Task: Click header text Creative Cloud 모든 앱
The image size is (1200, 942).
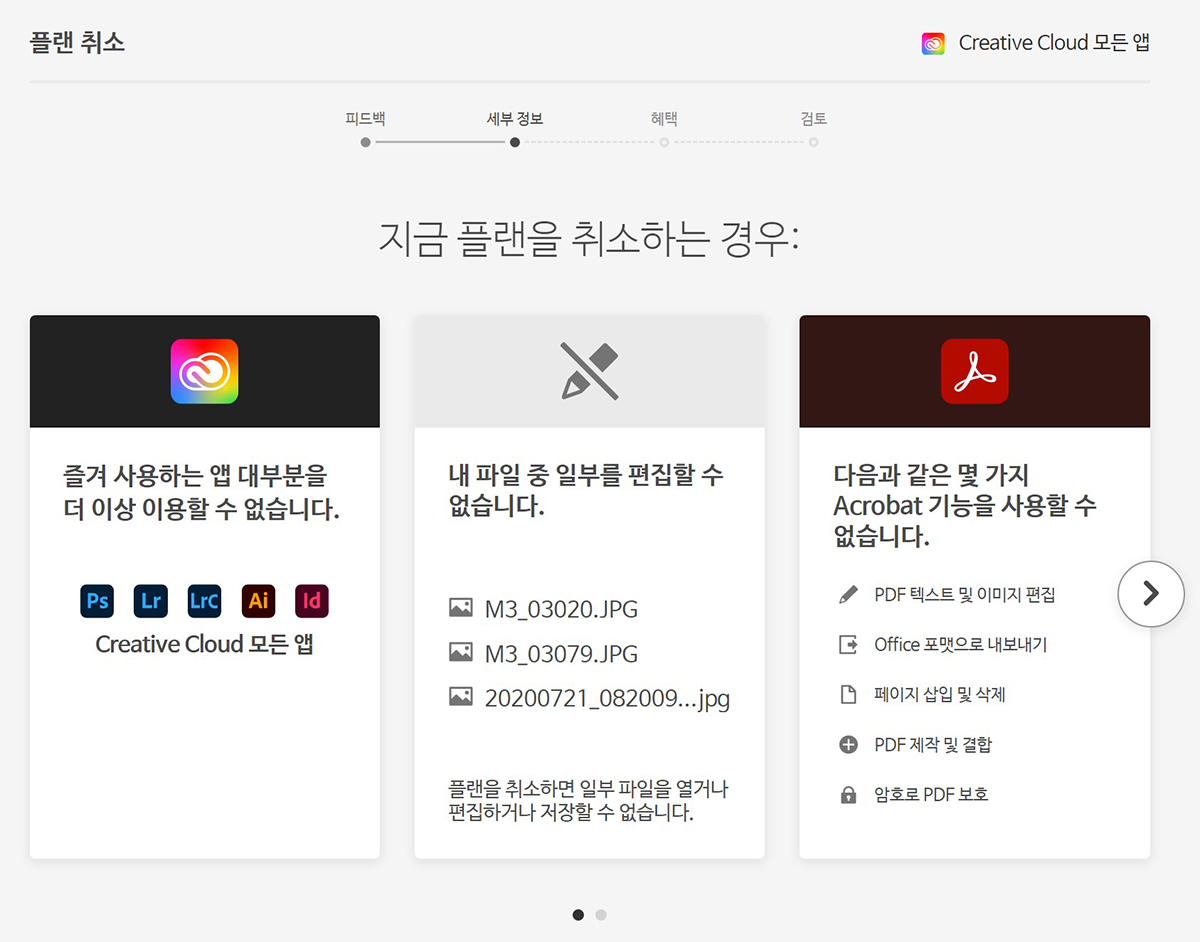Action: [x=1054, y=43]
